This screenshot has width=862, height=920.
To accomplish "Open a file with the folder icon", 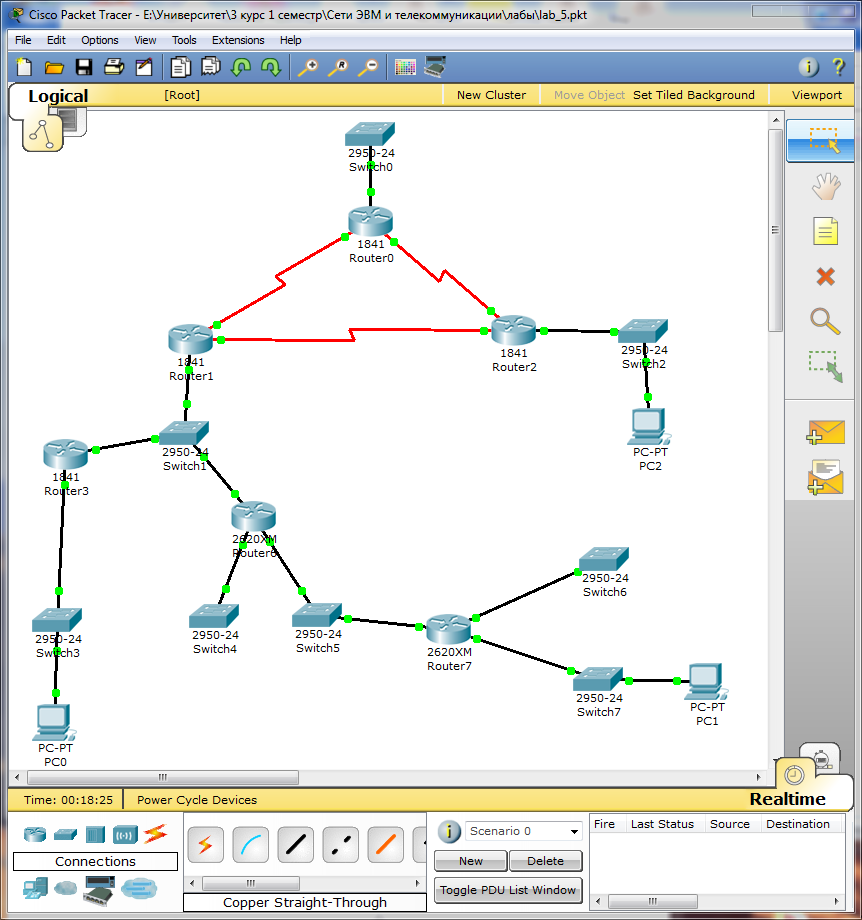I will click(x=54, y=67).
